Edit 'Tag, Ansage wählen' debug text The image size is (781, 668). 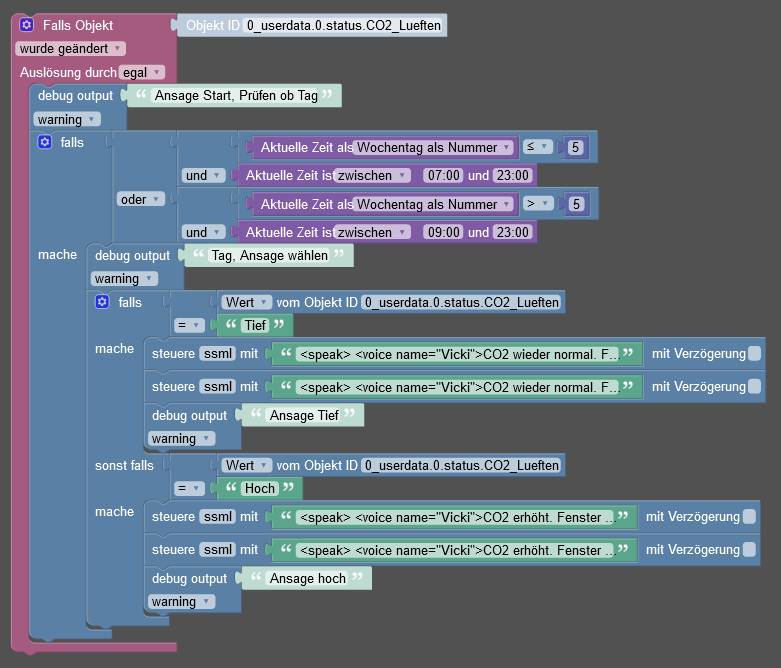click(x=270, y=255)
